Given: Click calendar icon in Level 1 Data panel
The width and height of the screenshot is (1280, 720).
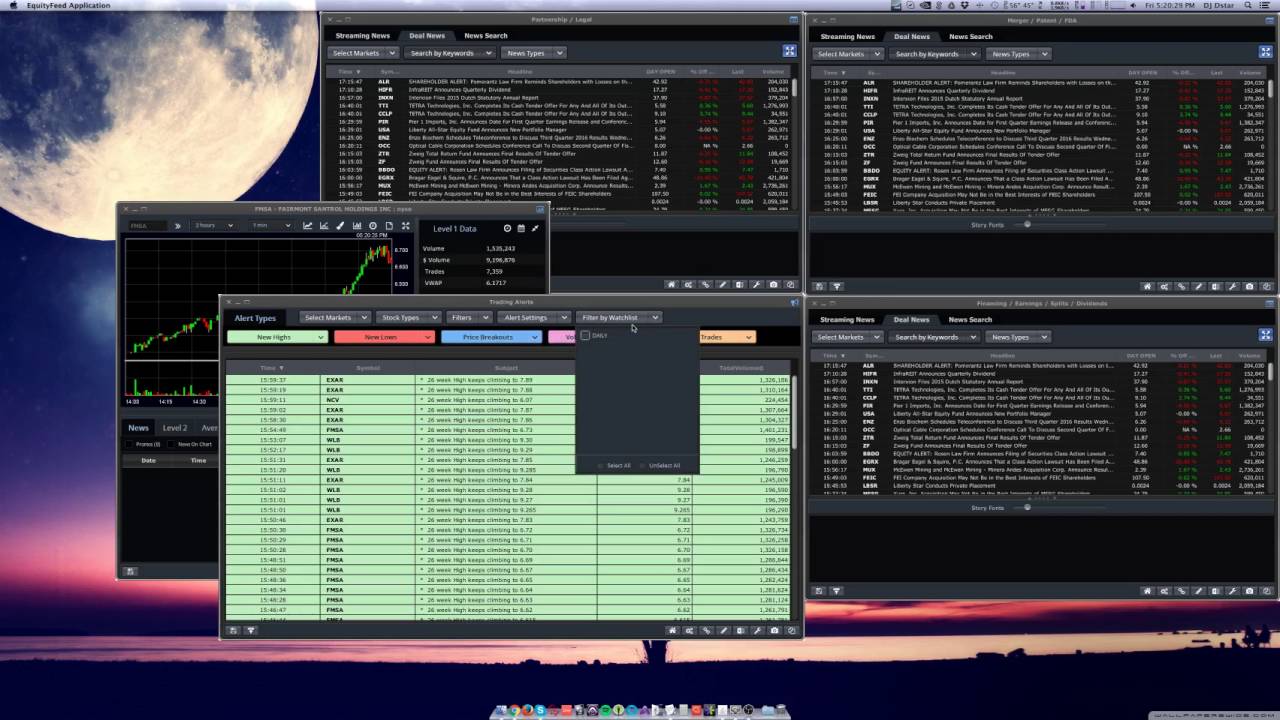Looking at the screenshot, I should point(521,228).
